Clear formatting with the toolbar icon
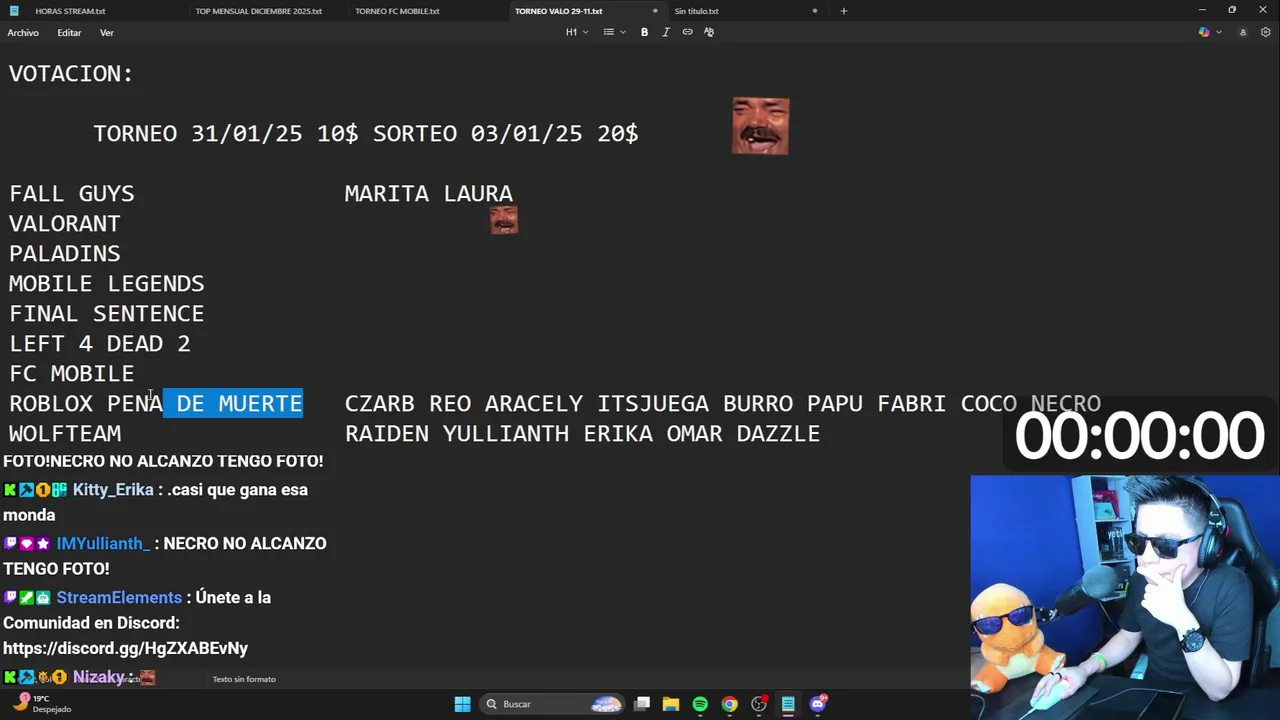 point(709,32)
